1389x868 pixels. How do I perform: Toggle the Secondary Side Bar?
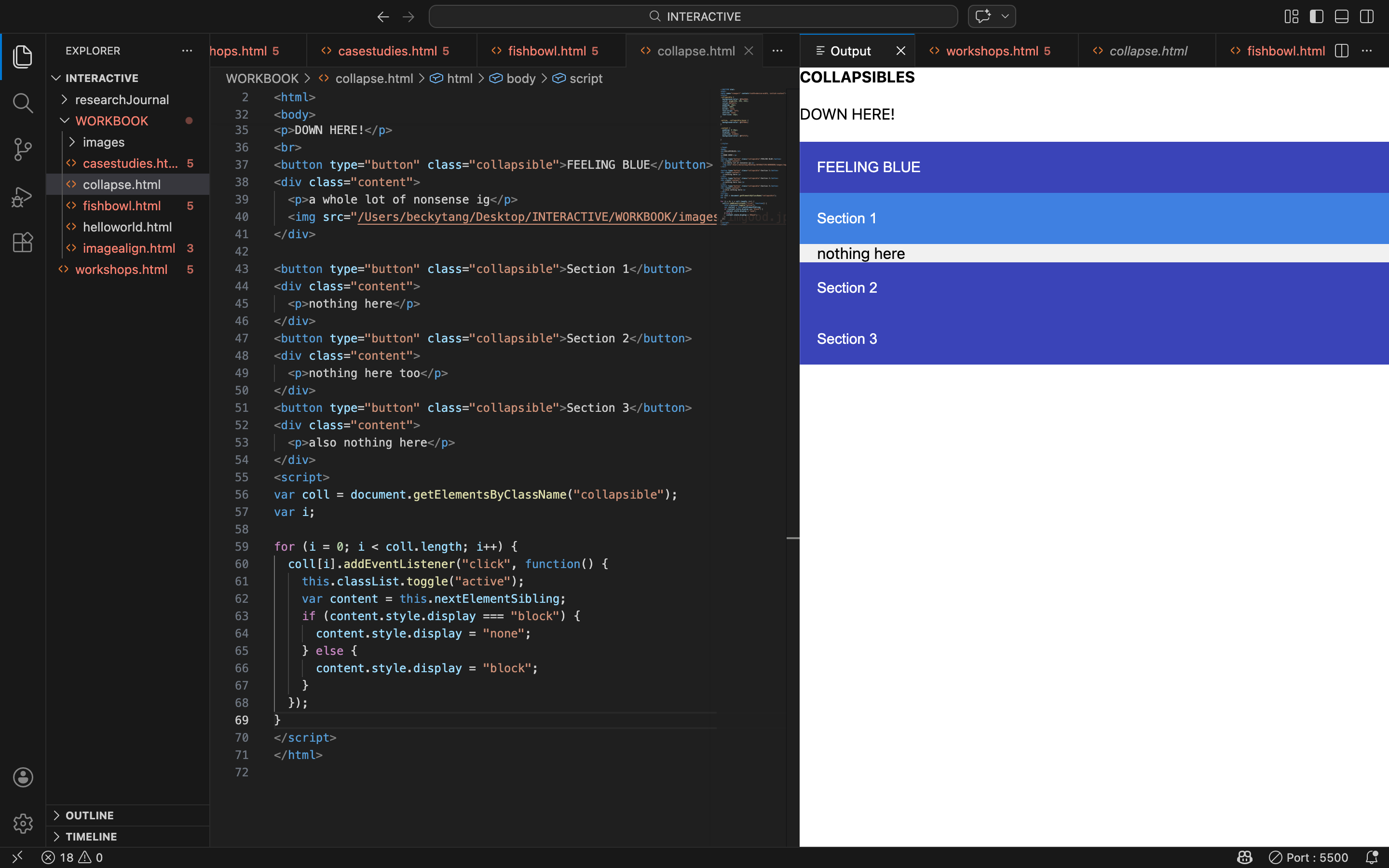pos(1367,16)
